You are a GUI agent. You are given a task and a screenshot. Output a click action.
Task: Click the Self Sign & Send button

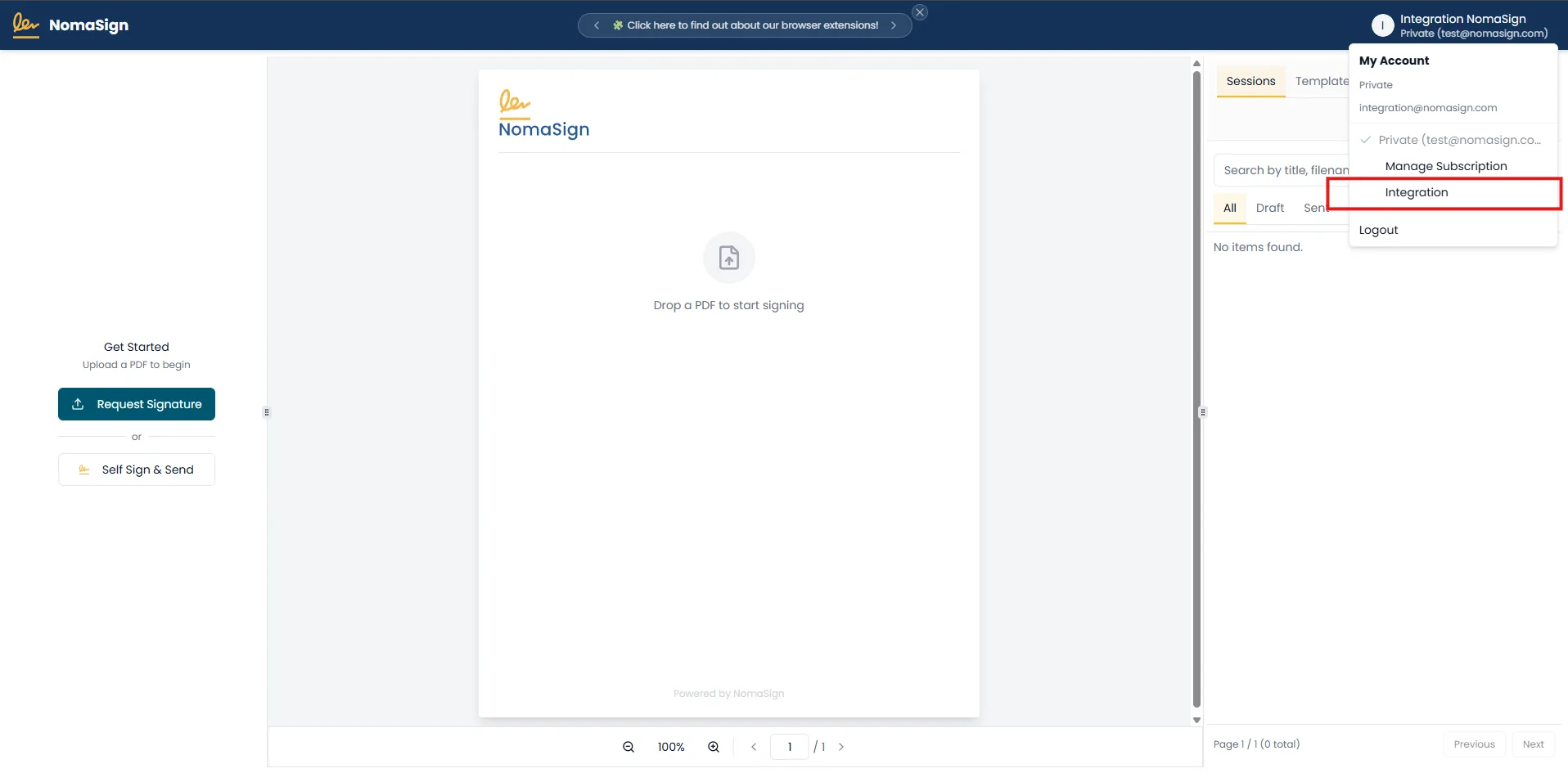(x=137, y=470)
